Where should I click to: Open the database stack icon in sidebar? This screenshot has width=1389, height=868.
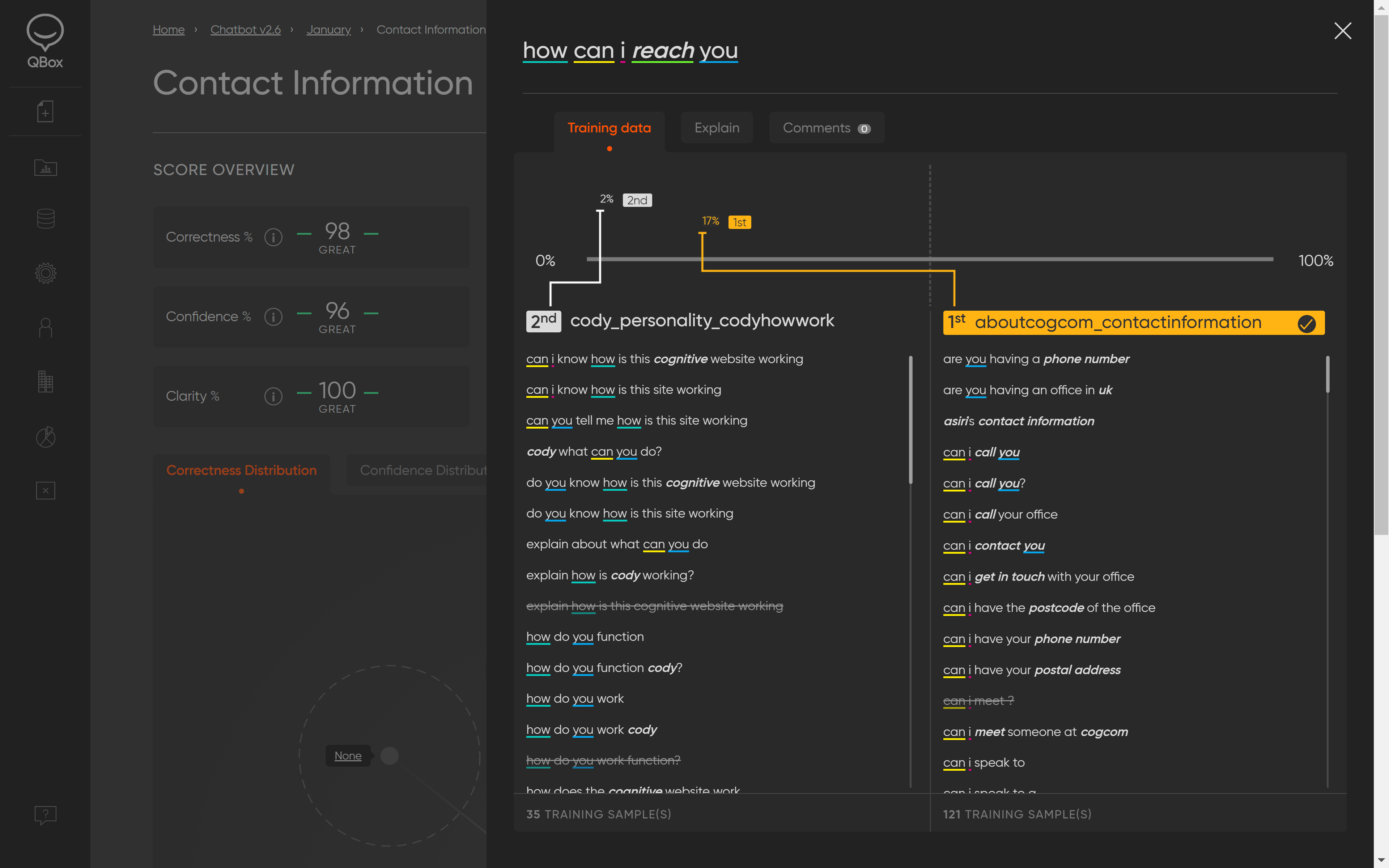pos(45,219)
